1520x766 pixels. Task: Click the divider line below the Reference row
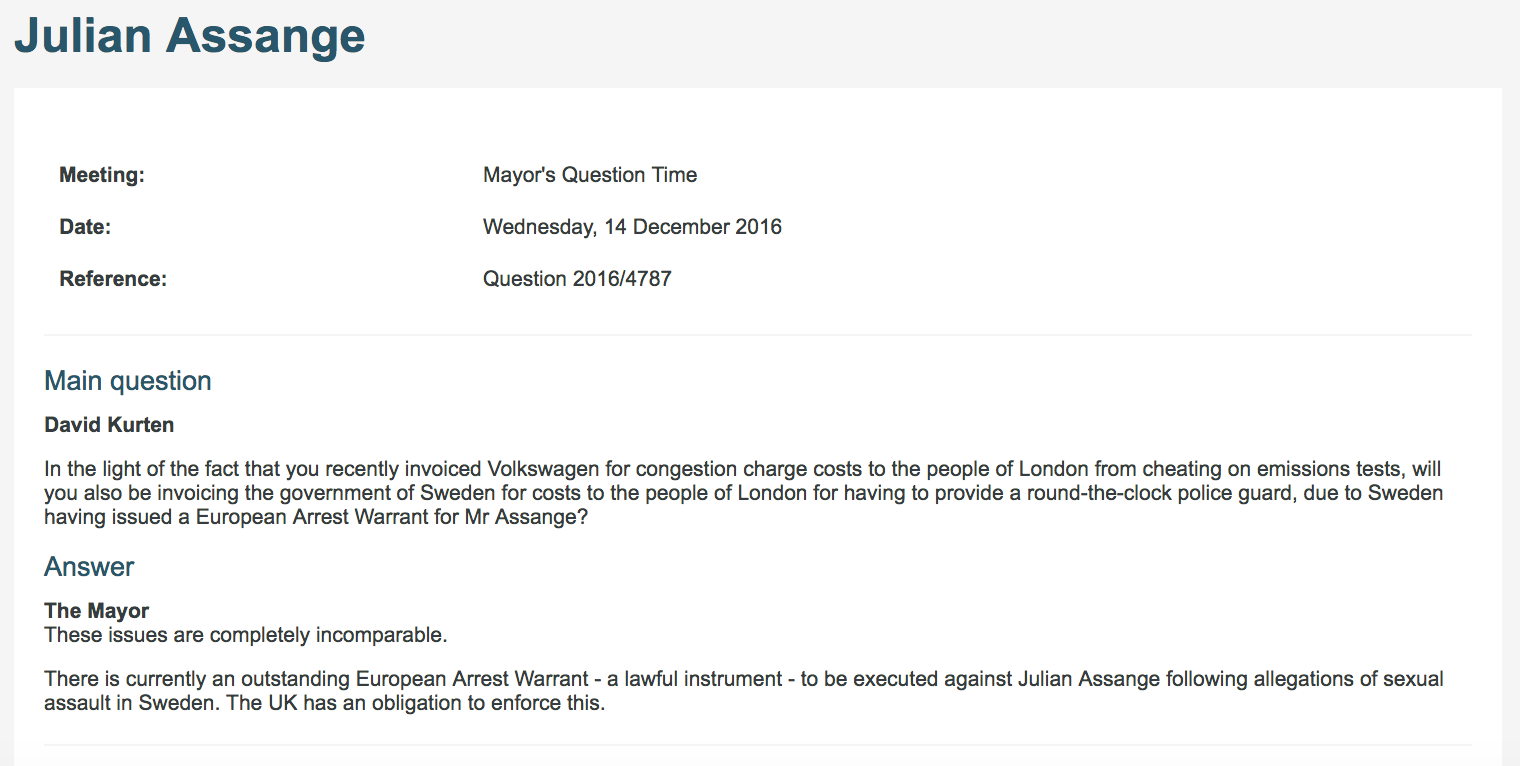(758, 335)
